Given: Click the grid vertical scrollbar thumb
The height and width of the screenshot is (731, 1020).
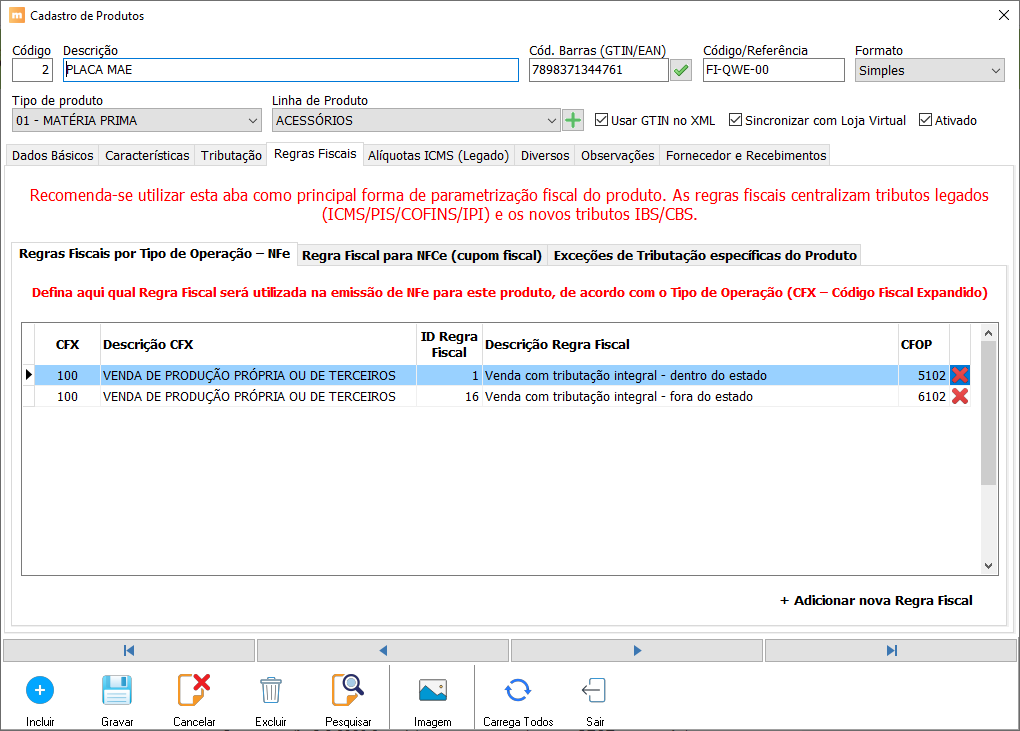Looking at the screenshot, I should (988, 413).
